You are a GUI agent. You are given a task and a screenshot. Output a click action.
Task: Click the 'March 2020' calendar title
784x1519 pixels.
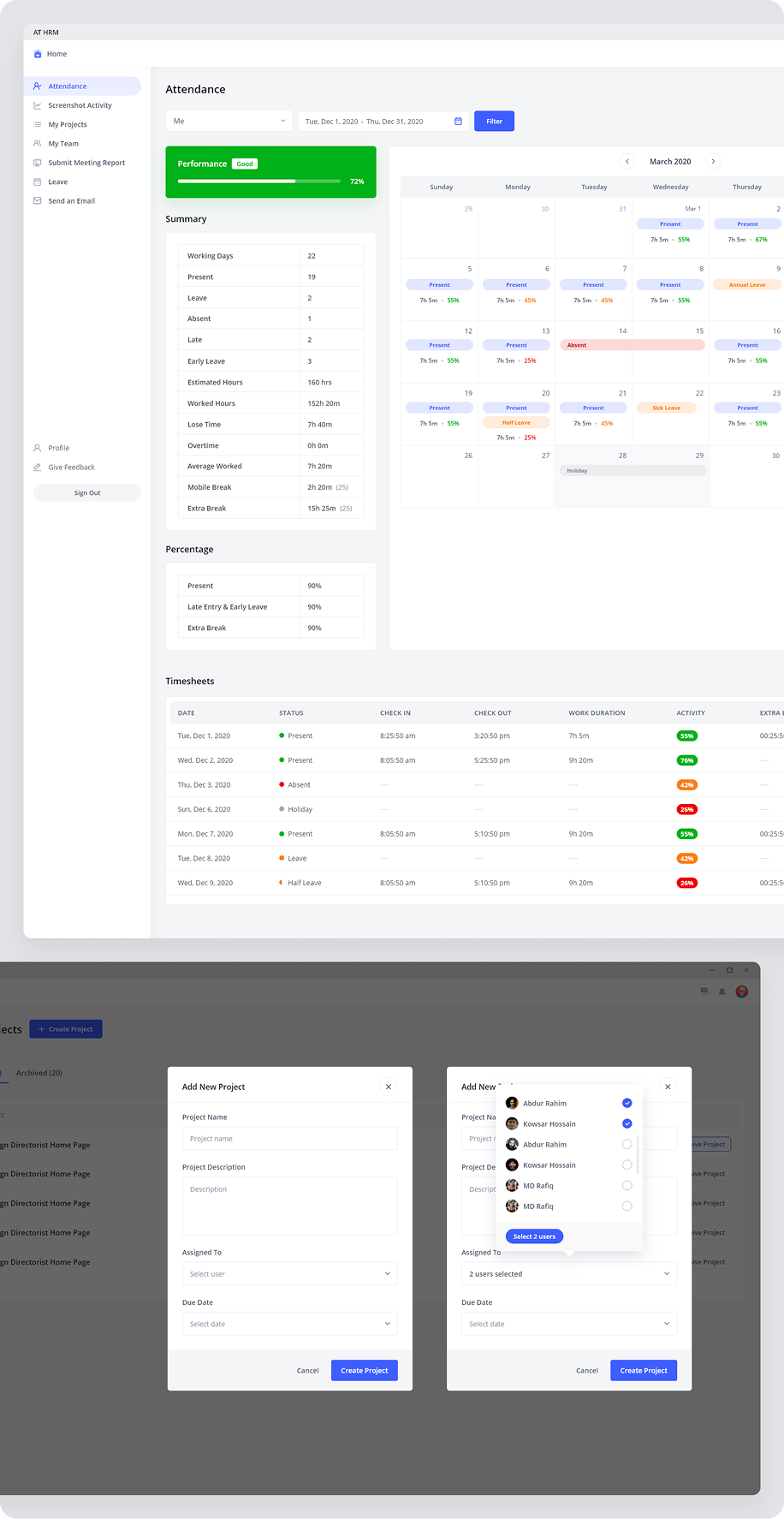670,162
